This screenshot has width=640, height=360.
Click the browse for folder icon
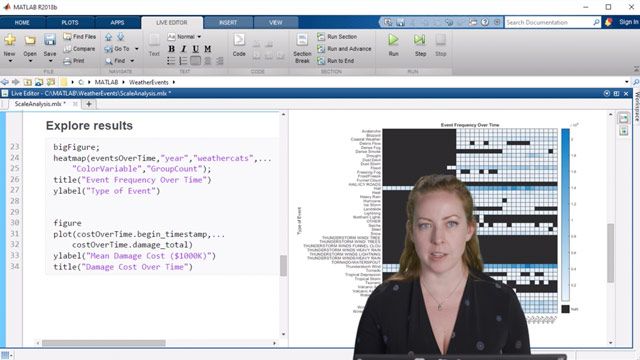coord(39,82)
